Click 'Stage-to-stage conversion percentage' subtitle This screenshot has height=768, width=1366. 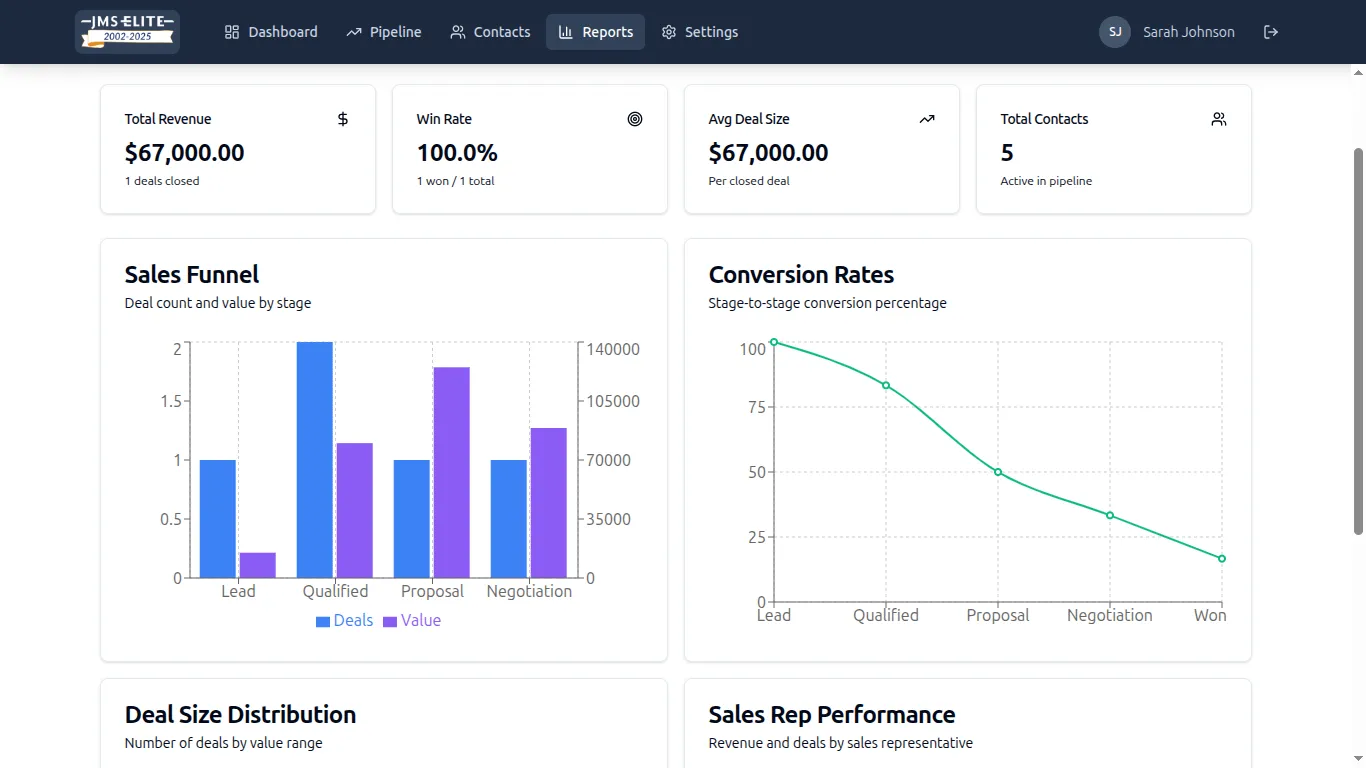[x=827, y=303]
